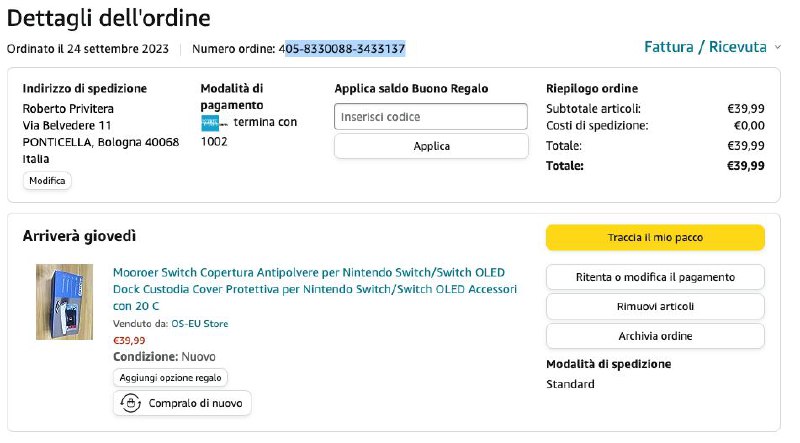
Task: Click the circular arrow reorder icon
Action: pos(129,403)
